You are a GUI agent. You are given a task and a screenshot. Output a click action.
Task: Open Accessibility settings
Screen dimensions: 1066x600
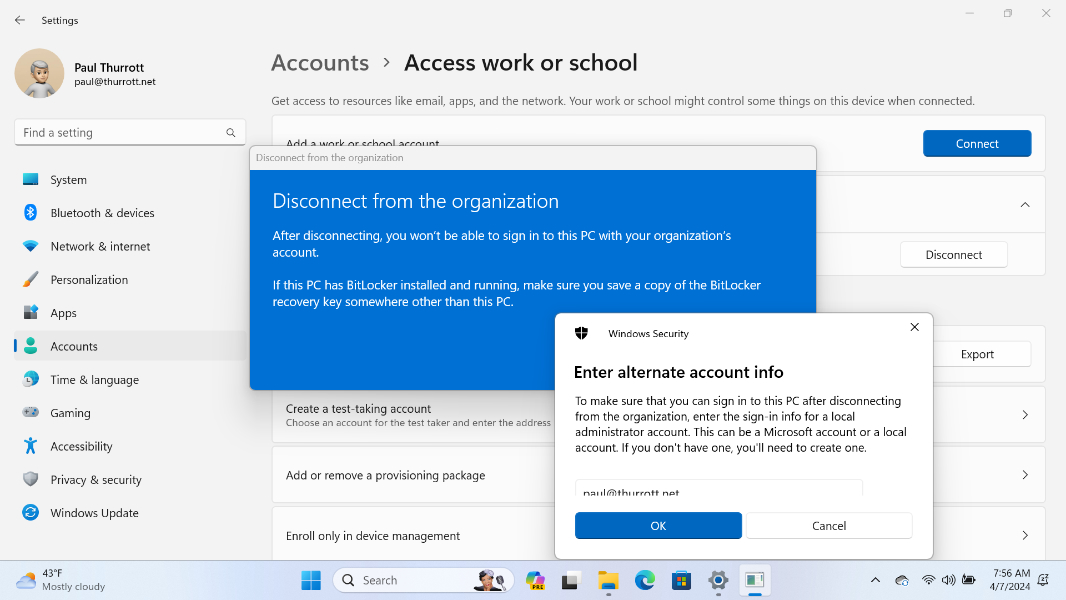click(81, 447)
